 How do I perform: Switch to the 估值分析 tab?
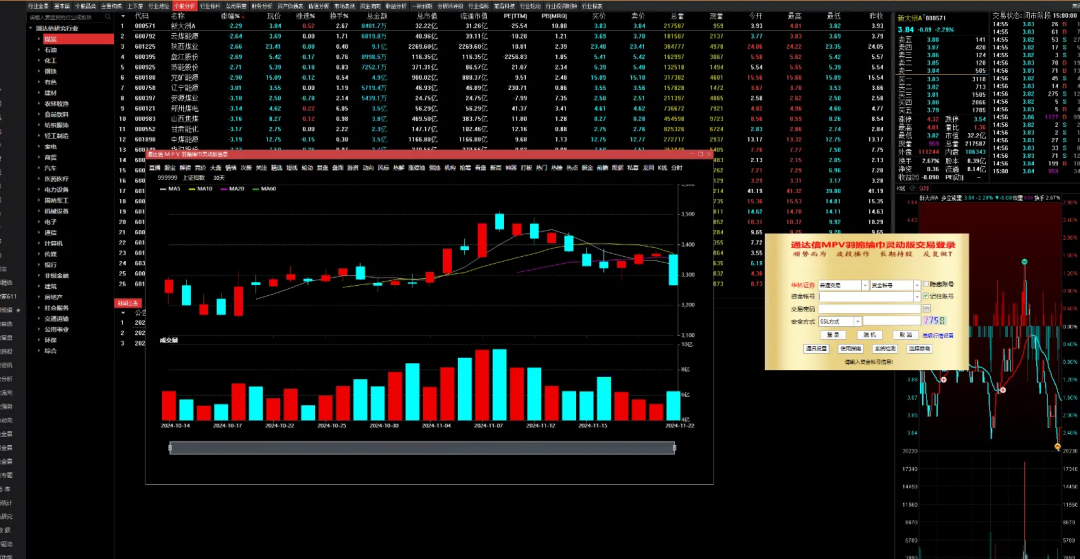318,6
